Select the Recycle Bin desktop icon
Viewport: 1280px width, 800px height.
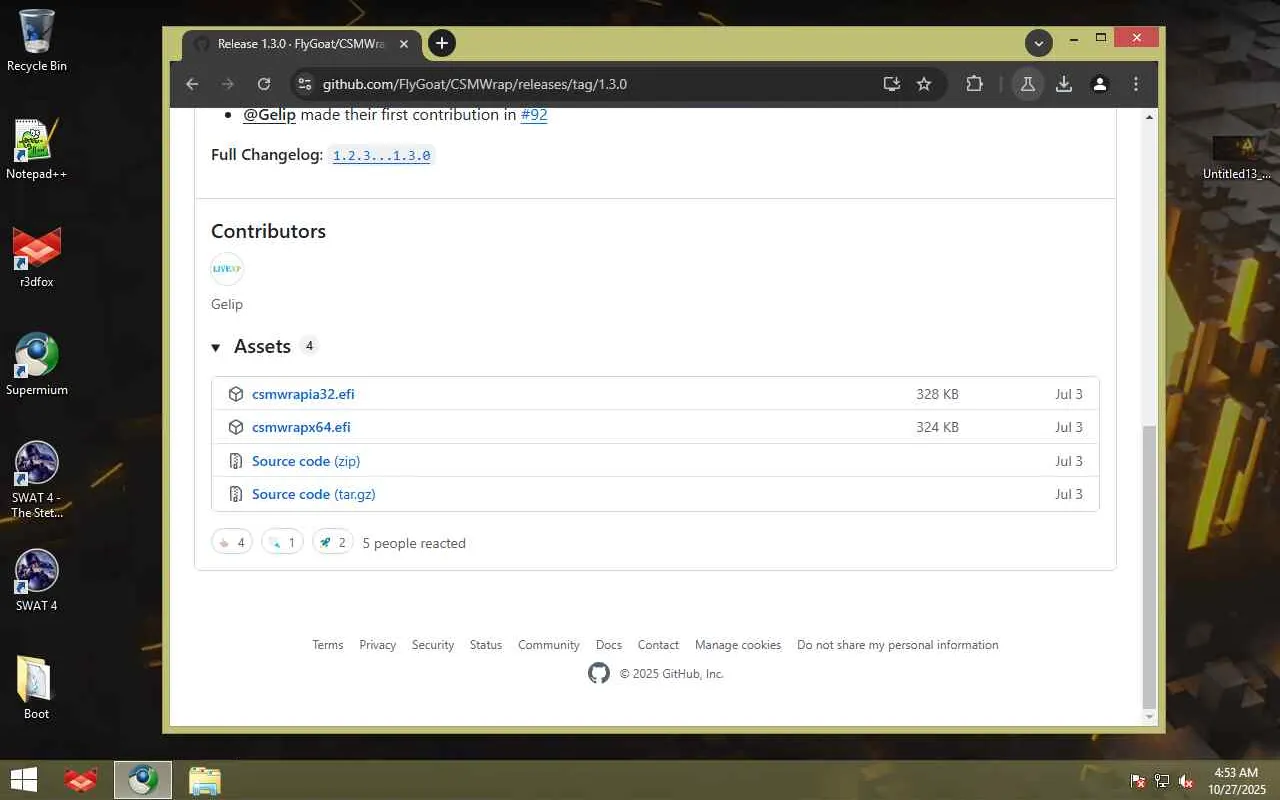tap(37, 41)
